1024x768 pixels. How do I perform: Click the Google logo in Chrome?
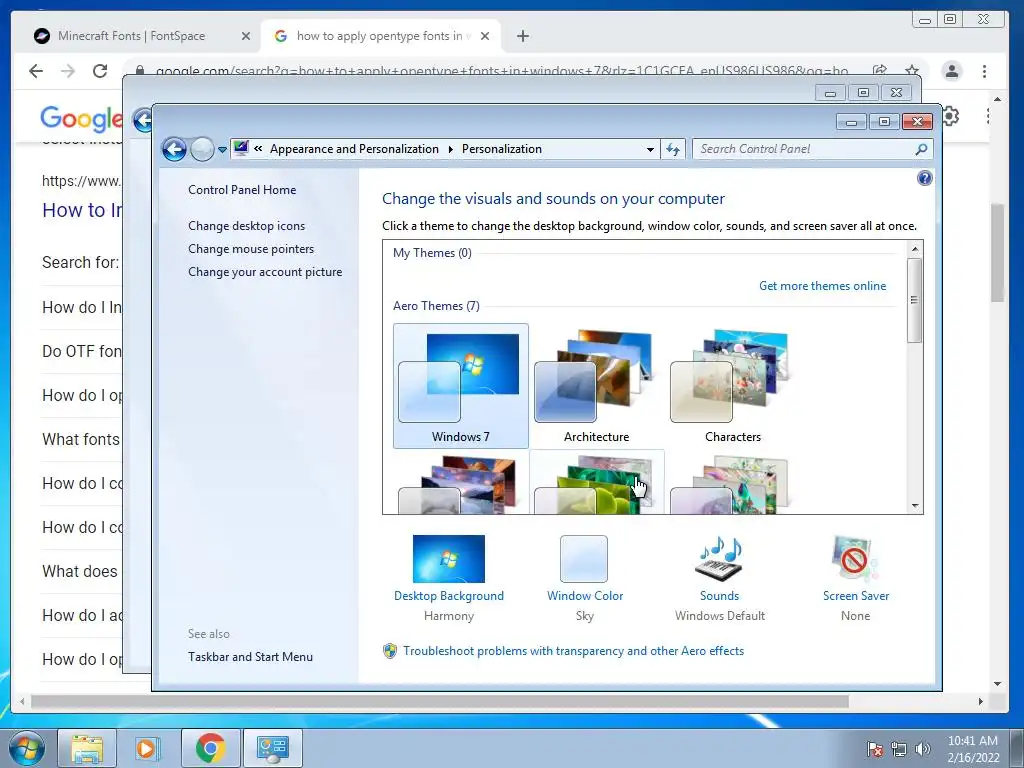click(x=81, y=118)
